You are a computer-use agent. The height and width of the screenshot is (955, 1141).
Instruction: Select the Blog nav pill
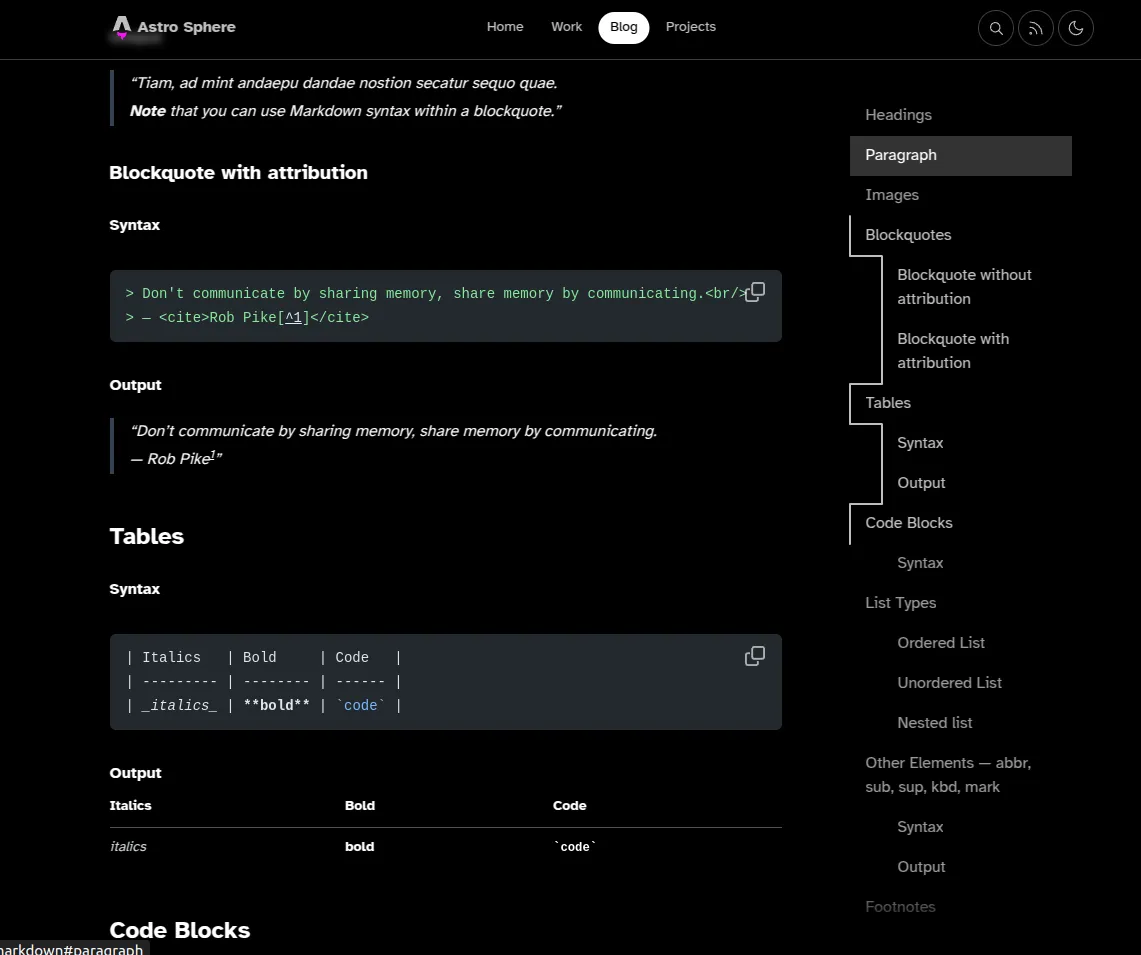coord(624,28)
